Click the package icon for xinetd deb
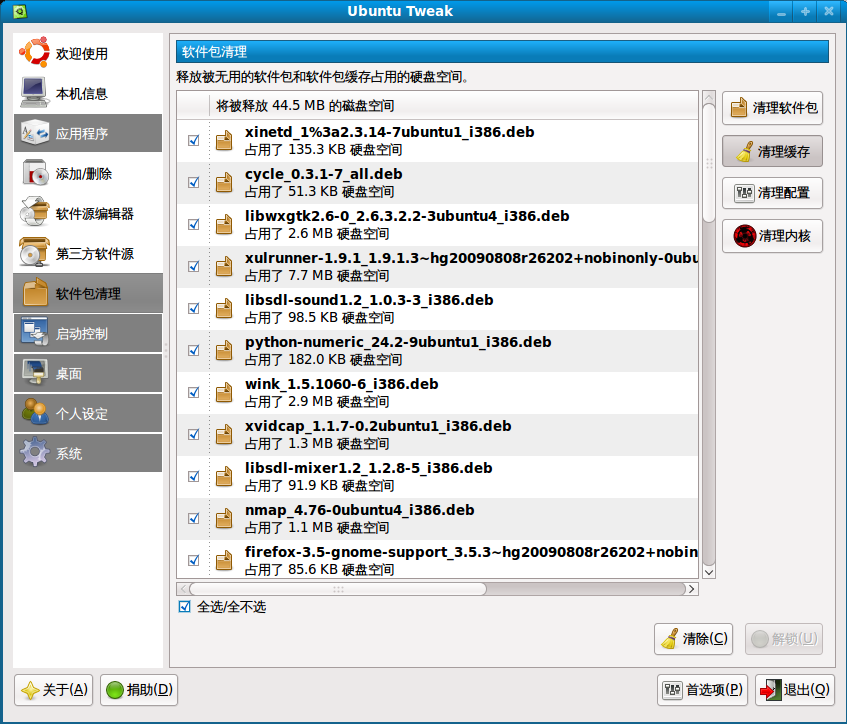Image resolution: width=847 pixels, height=724 pixels. (224, 140)
